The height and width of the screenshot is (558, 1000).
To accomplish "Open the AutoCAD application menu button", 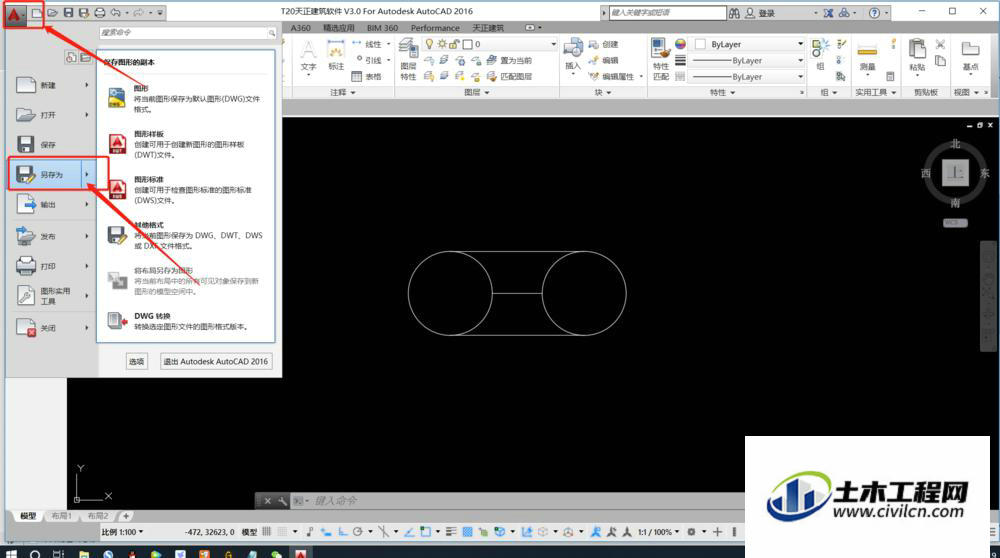I will (15, 13).
